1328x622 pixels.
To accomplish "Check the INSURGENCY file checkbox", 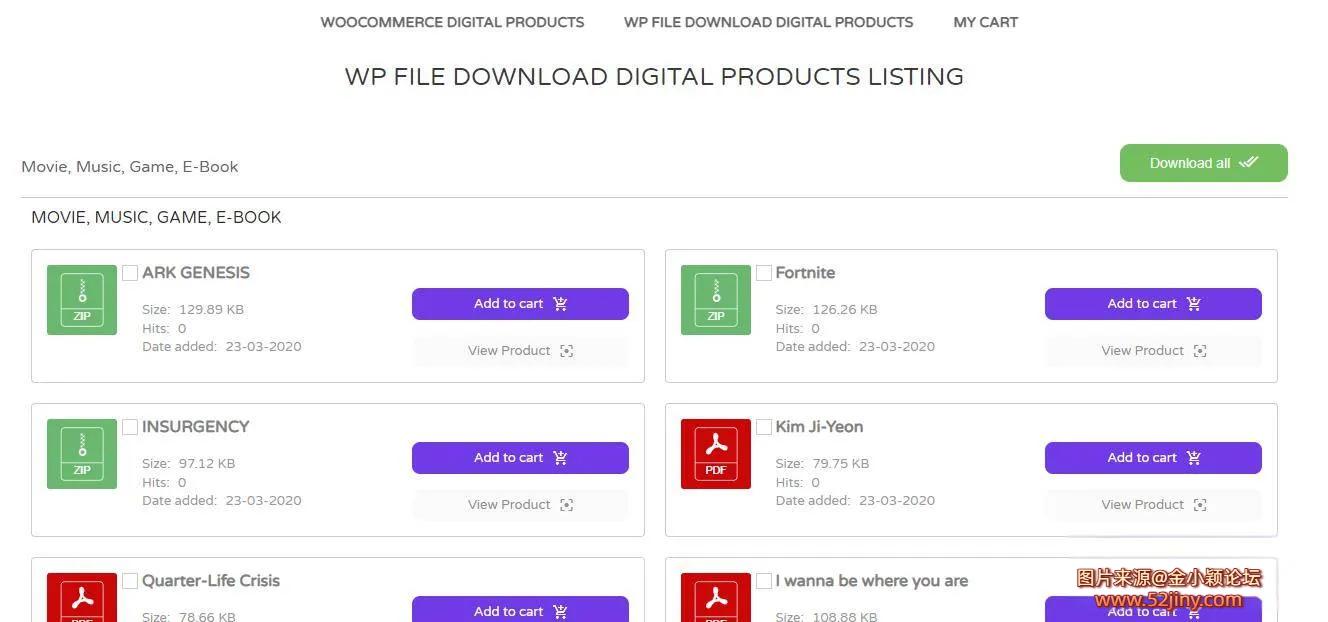I will tap(130, 427).
